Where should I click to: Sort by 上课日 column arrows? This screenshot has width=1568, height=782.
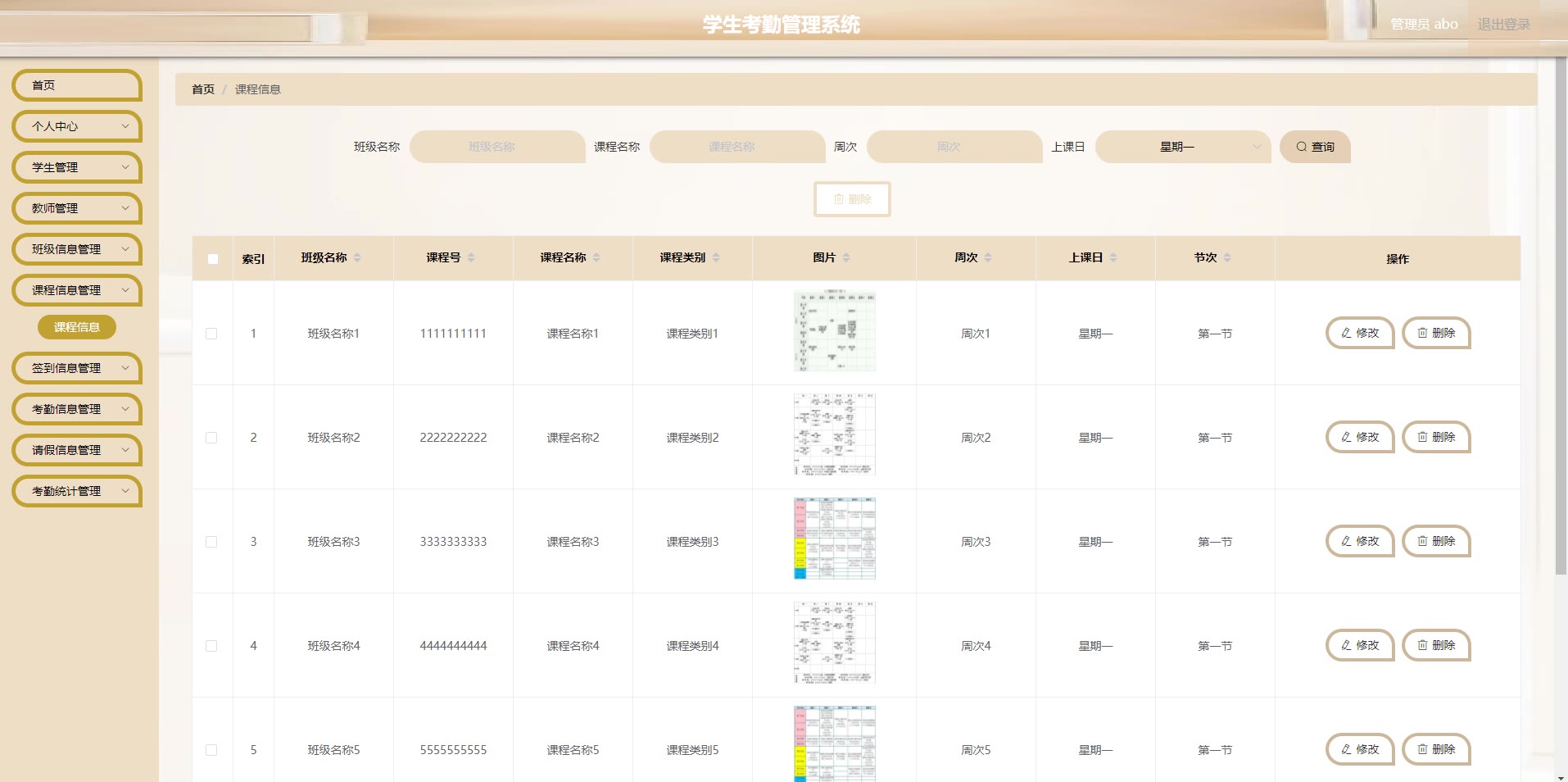(x=1113, y=257)
